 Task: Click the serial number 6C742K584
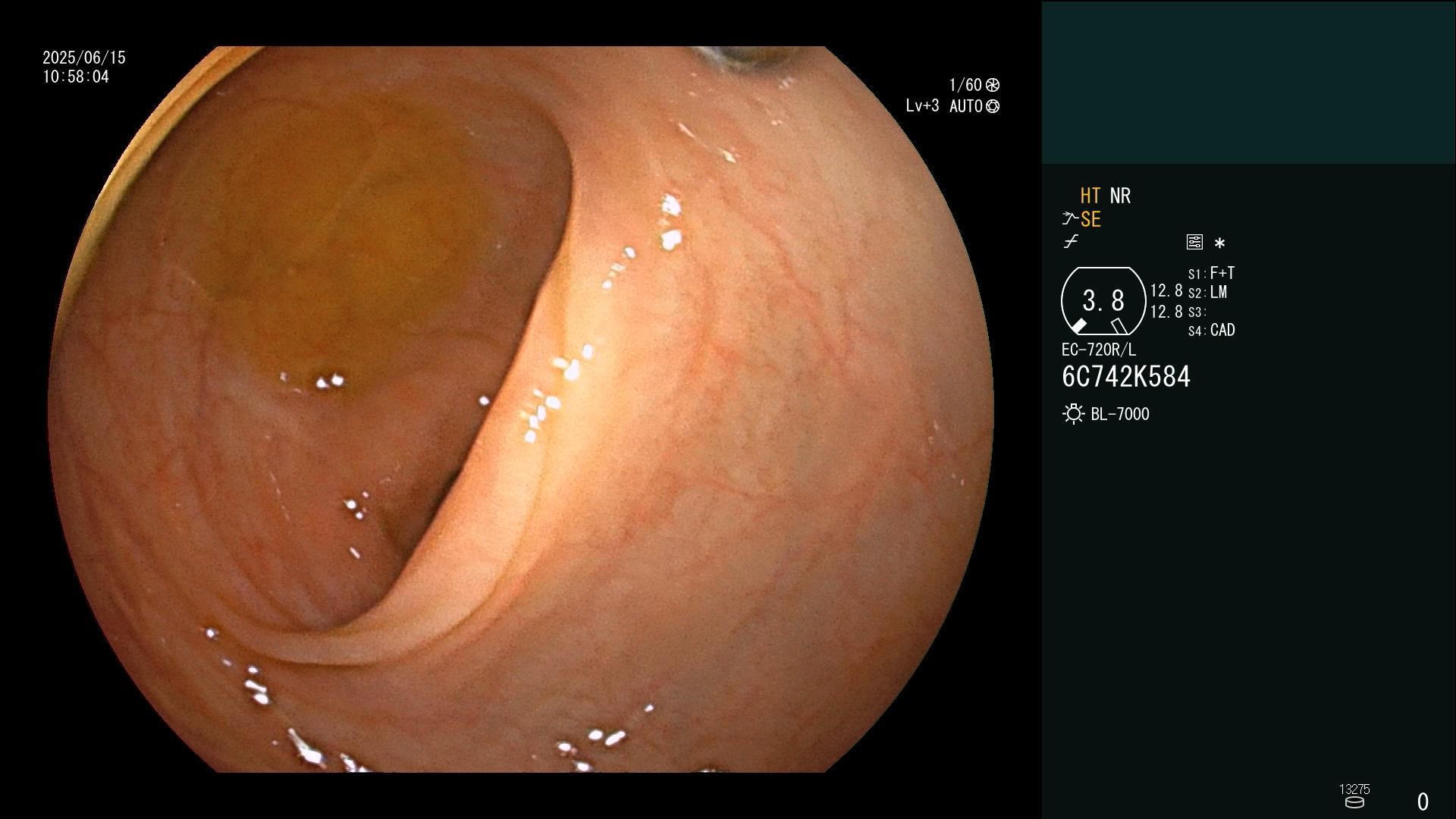pyautogui.click(x=1126, y=377)
